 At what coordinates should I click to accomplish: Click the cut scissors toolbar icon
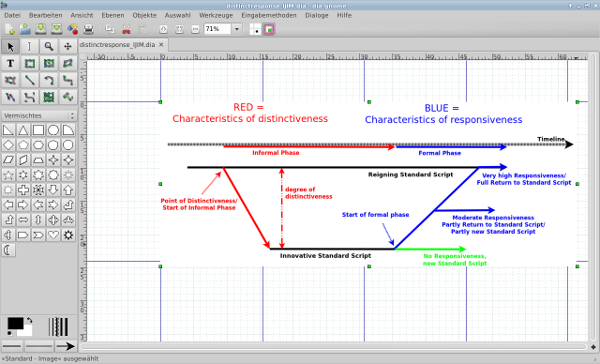coord(126,29)
